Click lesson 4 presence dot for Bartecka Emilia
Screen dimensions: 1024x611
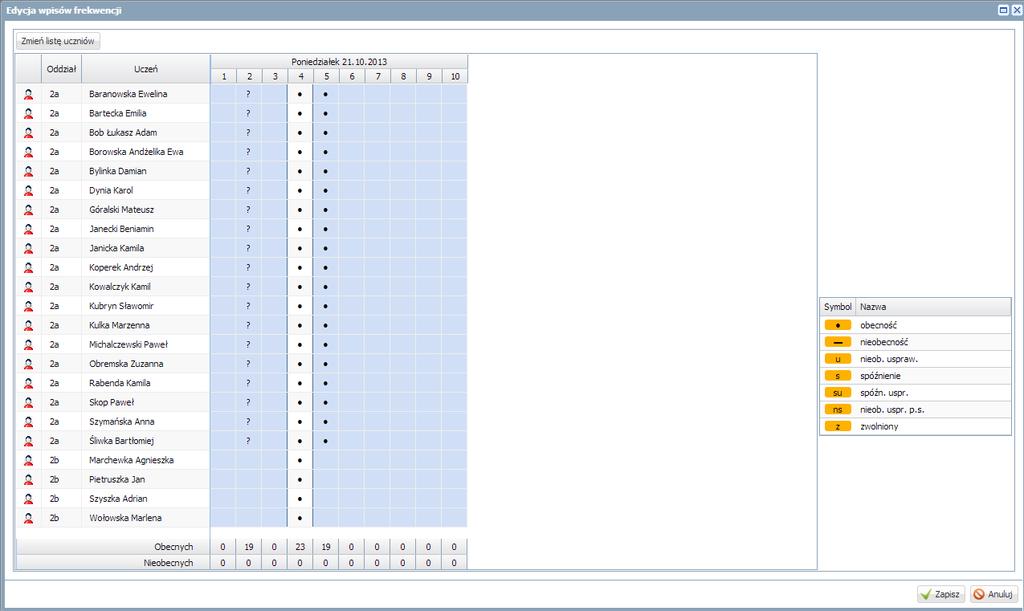(x=300, y=114)
